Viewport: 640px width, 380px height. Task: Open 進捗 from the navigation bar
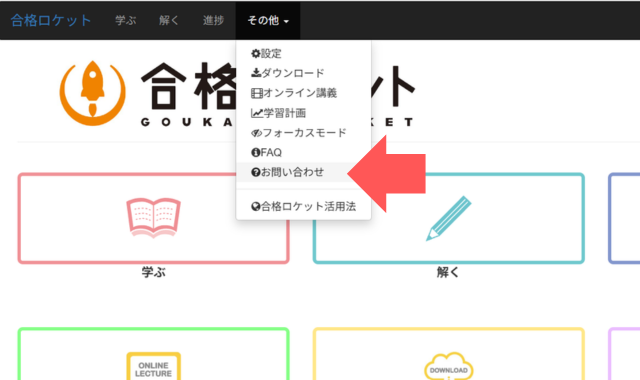click(213, 20)
